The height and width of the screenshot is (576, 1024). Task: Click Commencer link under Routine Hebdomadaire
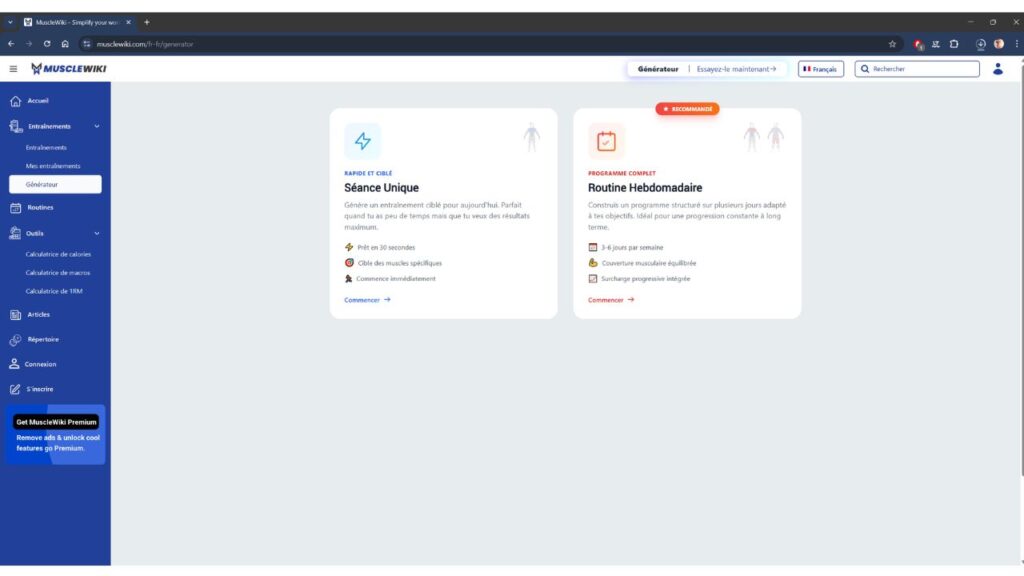coord(611,300)
